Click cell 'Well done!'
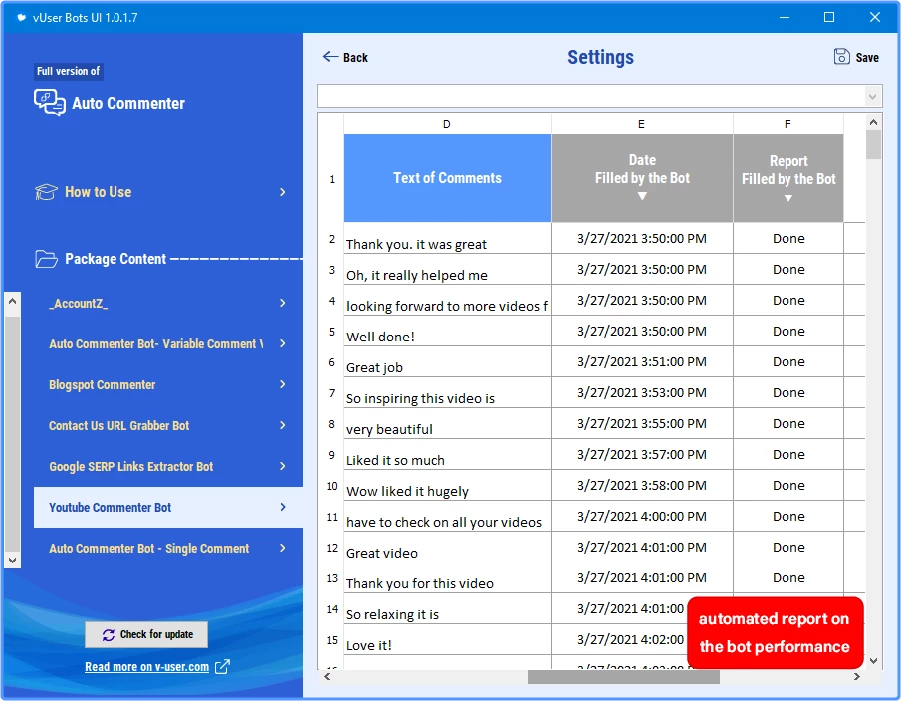 pos(447,332)
